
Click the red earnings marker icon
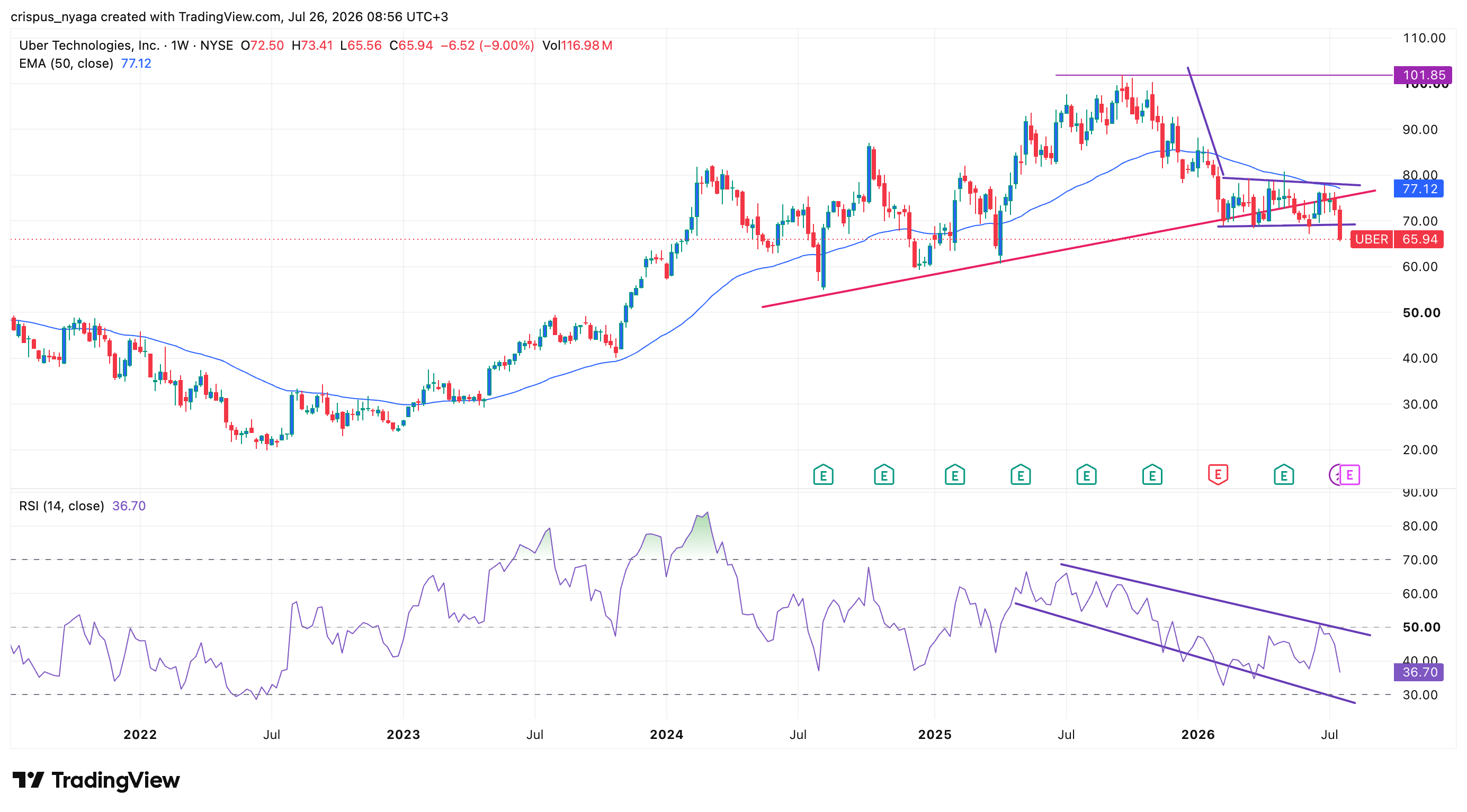pos(1218,474)
